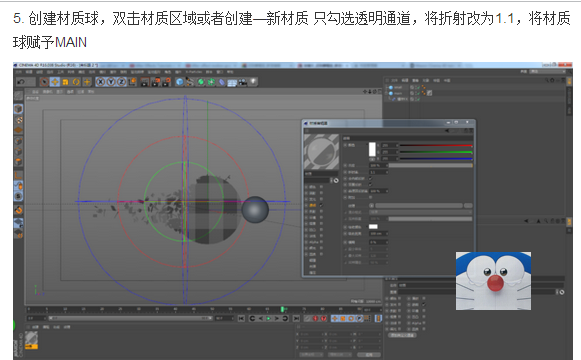Click the Undo arrow in the top toolbar
Viewport: 581px width, 360px height.
(21, 82)
